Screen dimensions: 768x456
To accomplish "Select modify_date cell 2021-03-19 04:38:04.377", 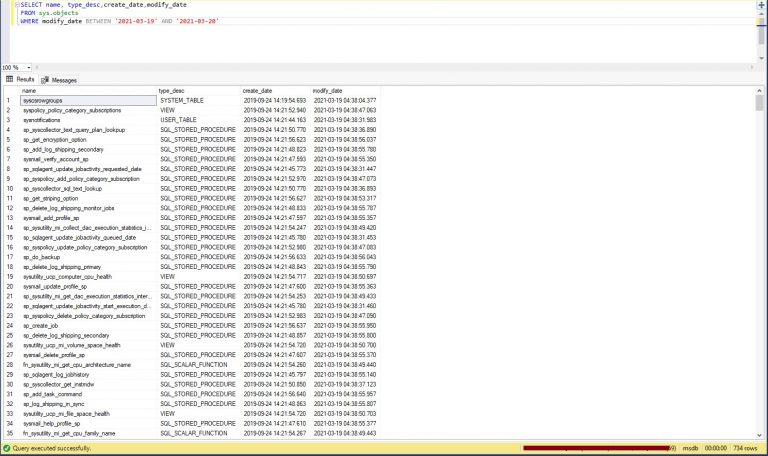I will click(x=345, y=100).
